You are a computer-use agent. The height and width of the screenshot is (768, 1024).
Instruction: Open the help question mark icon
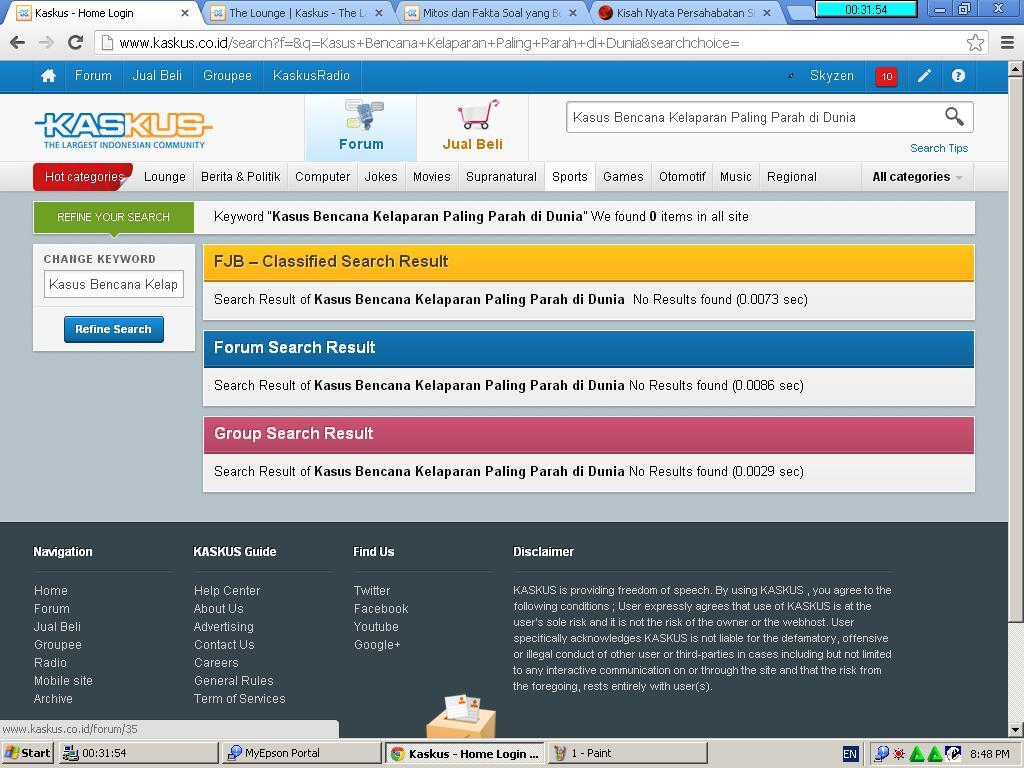click(x=958, y=76)
